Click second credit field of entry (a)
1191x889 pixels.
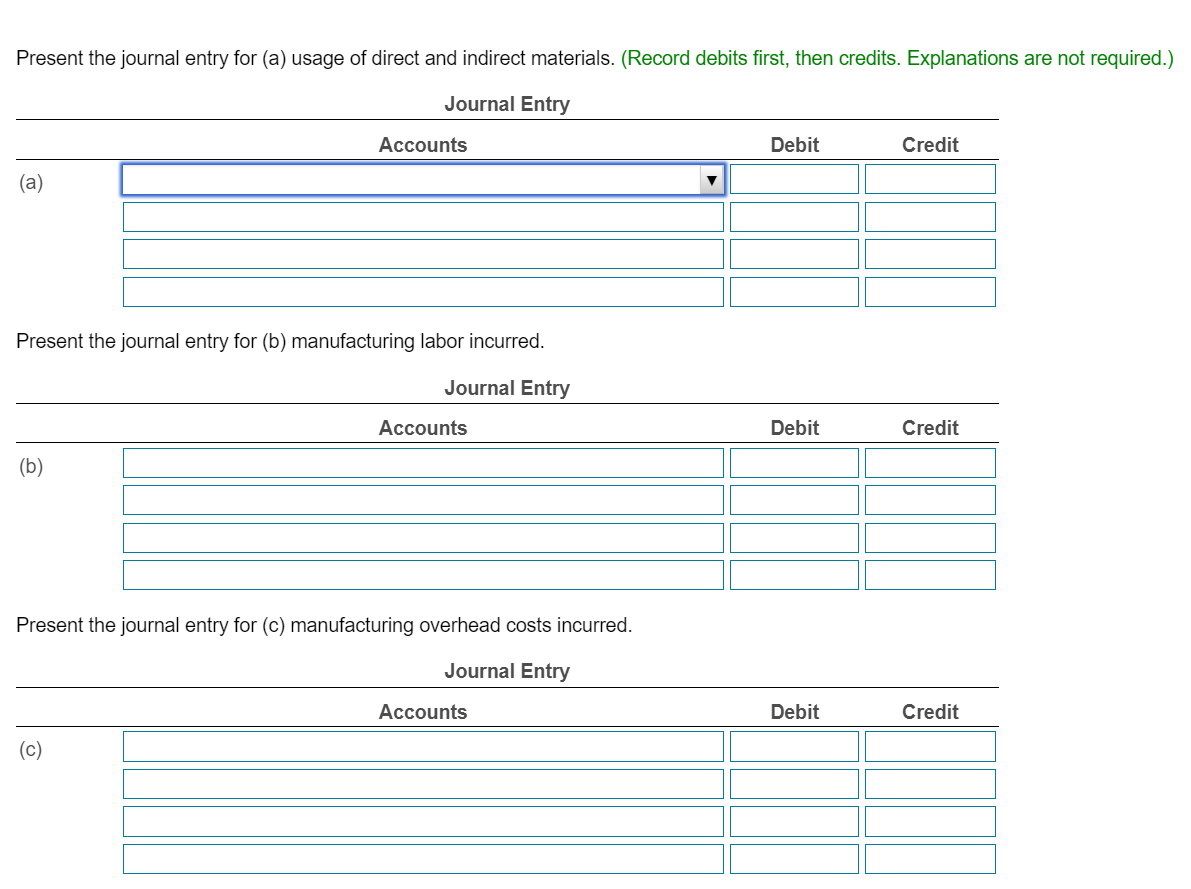coord(930,217)
